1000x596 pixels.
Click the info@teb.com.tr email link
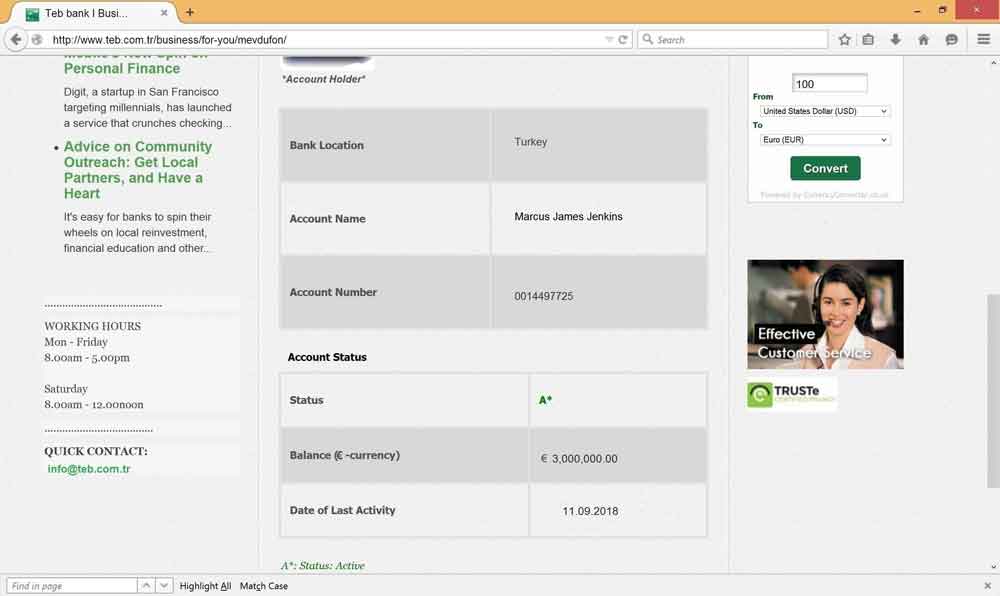coord(89,469)
